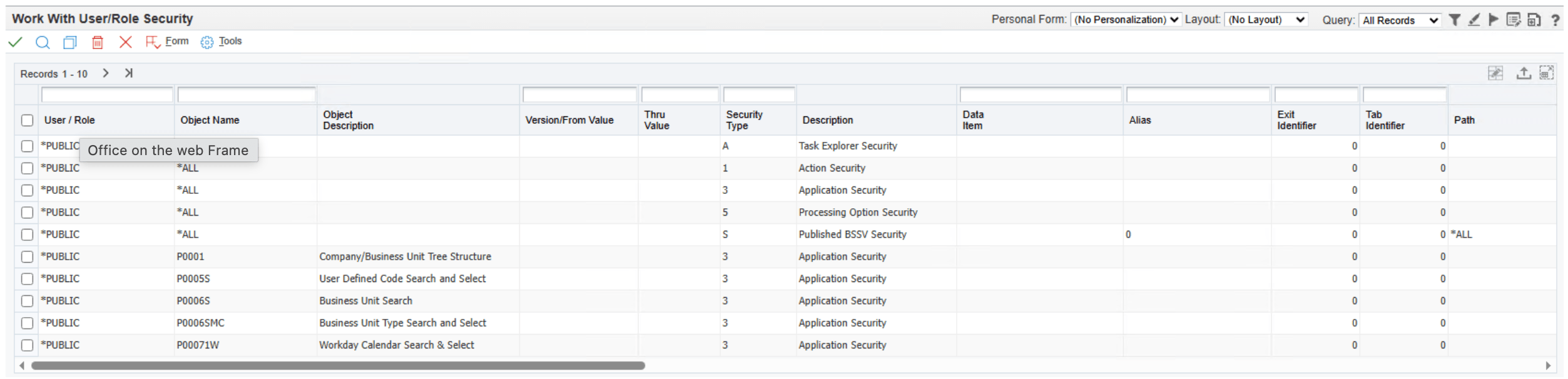The width and height of the screenshot is (1568, 379).
Task: Click the Copy icon in the toolbar
Action: [x=70, y=42]
